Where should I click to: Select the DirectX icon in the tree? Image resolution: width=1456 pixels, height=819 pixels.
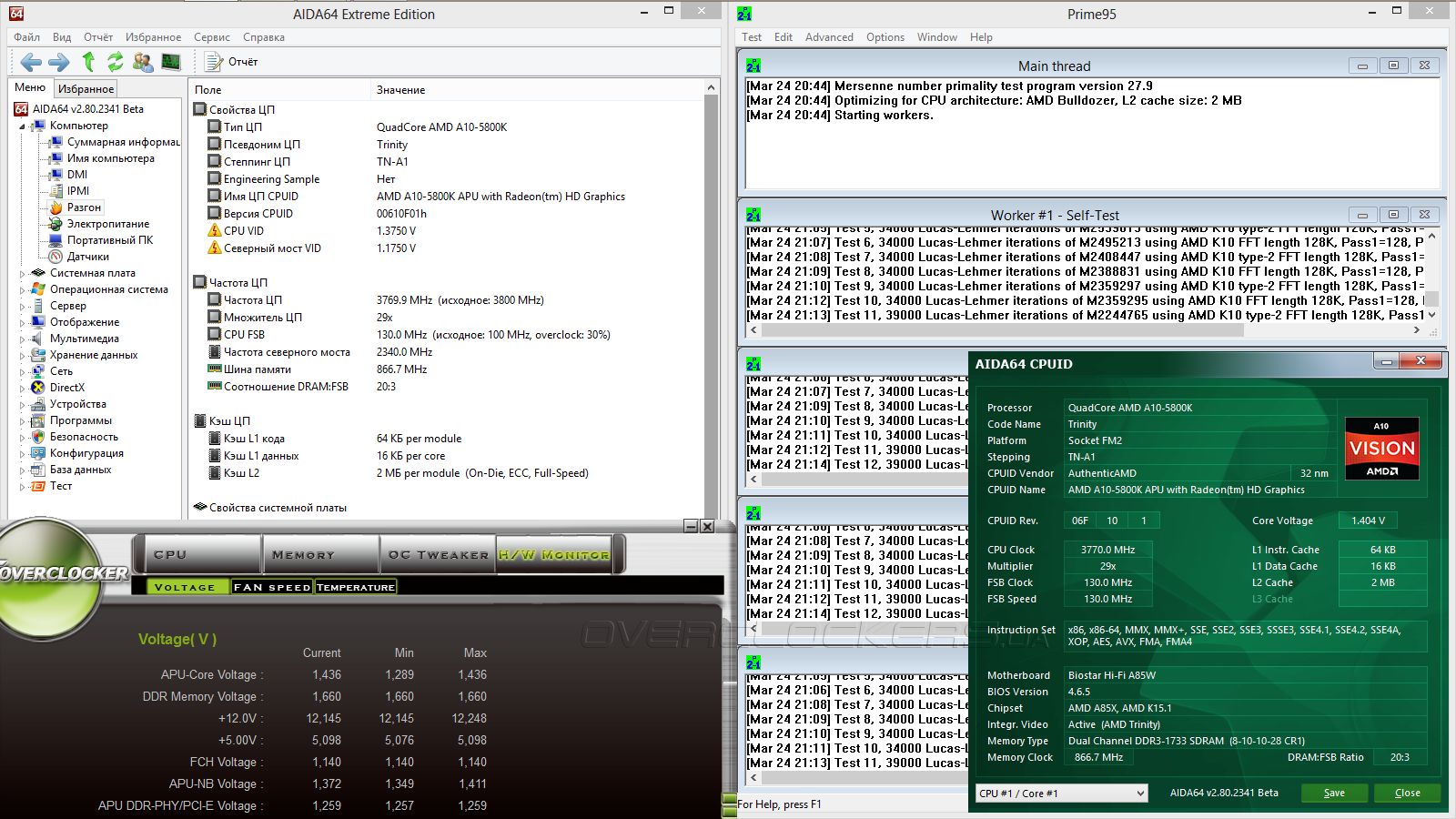(38, 388)
